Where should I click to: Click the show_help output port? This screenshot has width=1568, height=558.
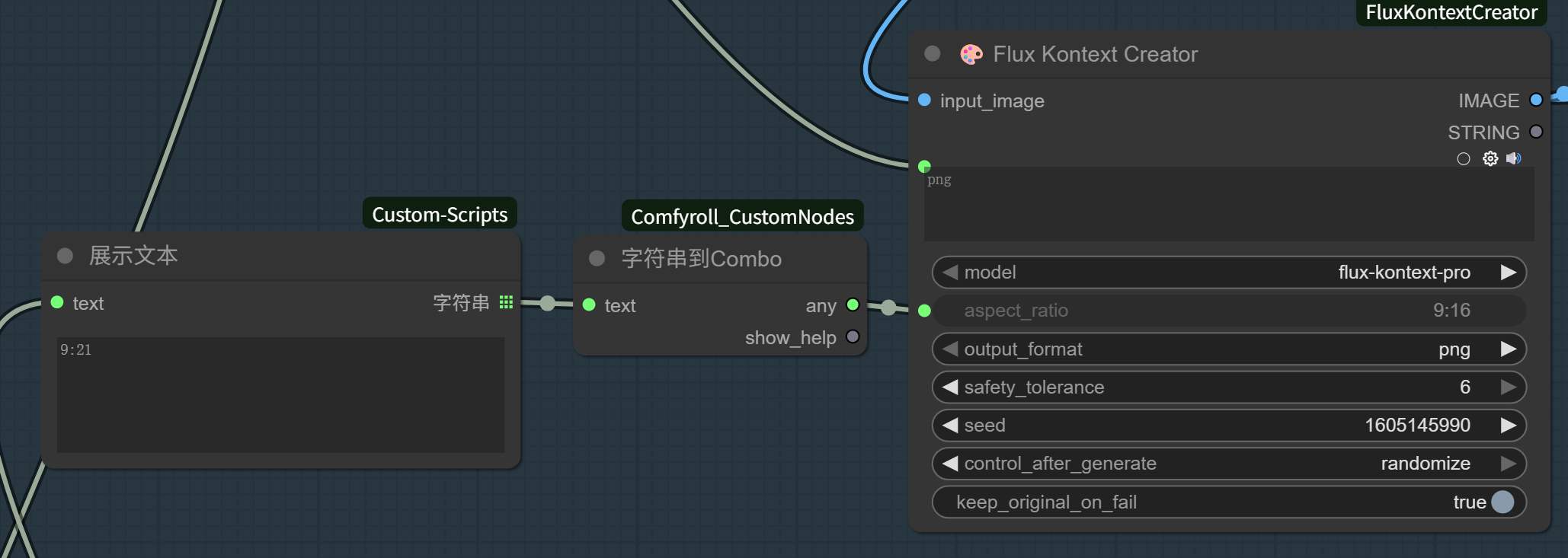[x=853, y=336]
